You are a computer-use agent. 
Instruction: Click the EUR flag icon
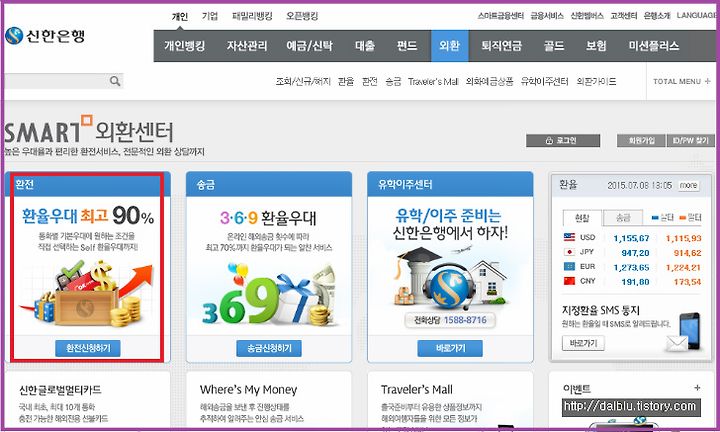coord(569,267)
